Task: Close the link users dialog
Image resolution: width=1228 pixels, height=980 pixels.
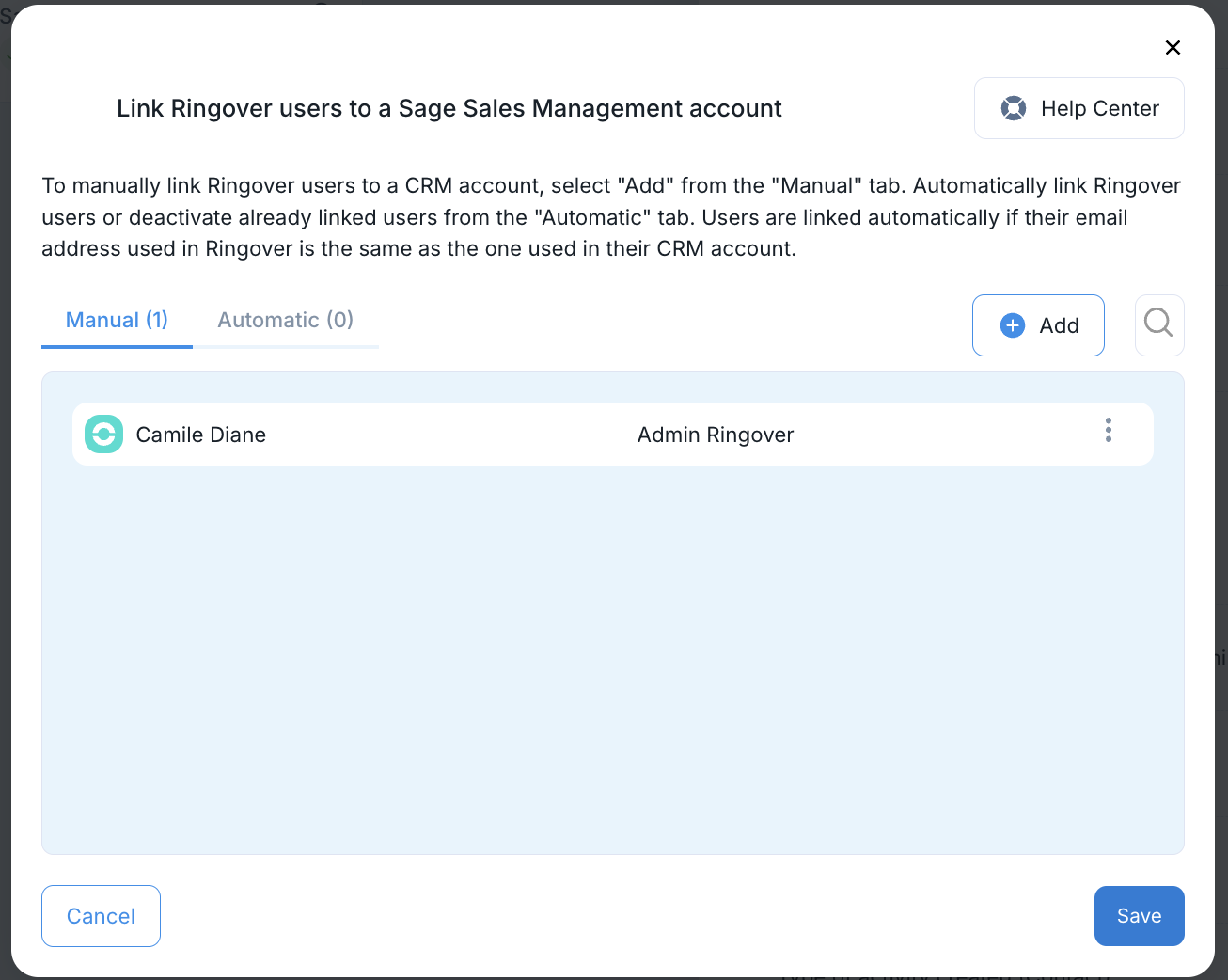Action: (1173, 48)
